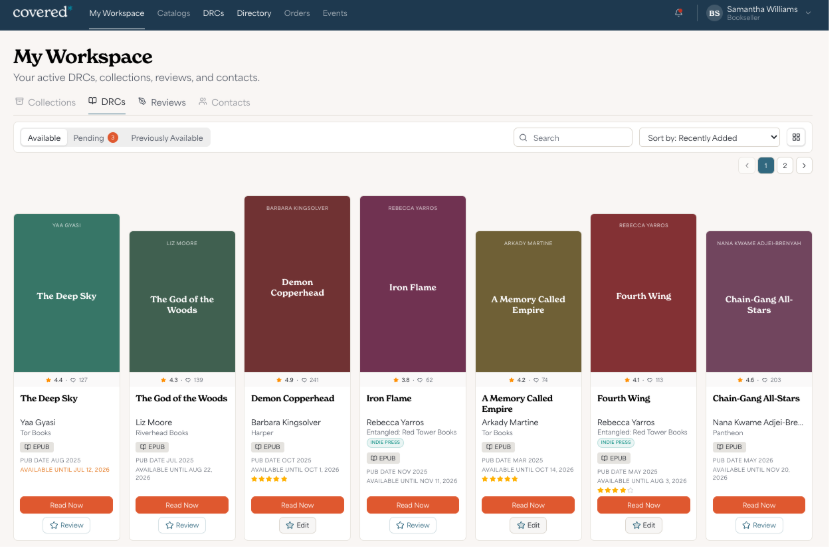Click author name Barbara Kingsolver
The width and height of the screenshot is (829, 547).
pyautogui.click(x=285, y=422)
